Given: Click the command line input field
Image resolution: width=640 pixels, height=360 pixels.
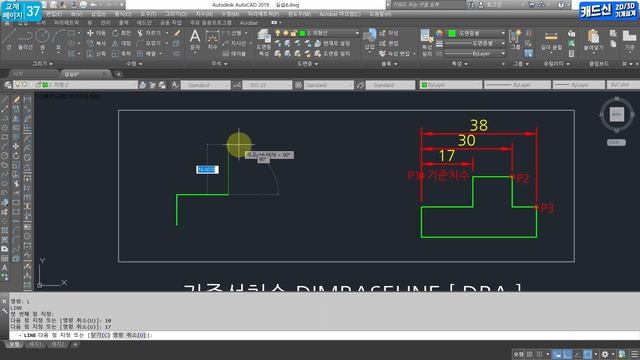Looking at the screenshot, I should click(324, 335).
